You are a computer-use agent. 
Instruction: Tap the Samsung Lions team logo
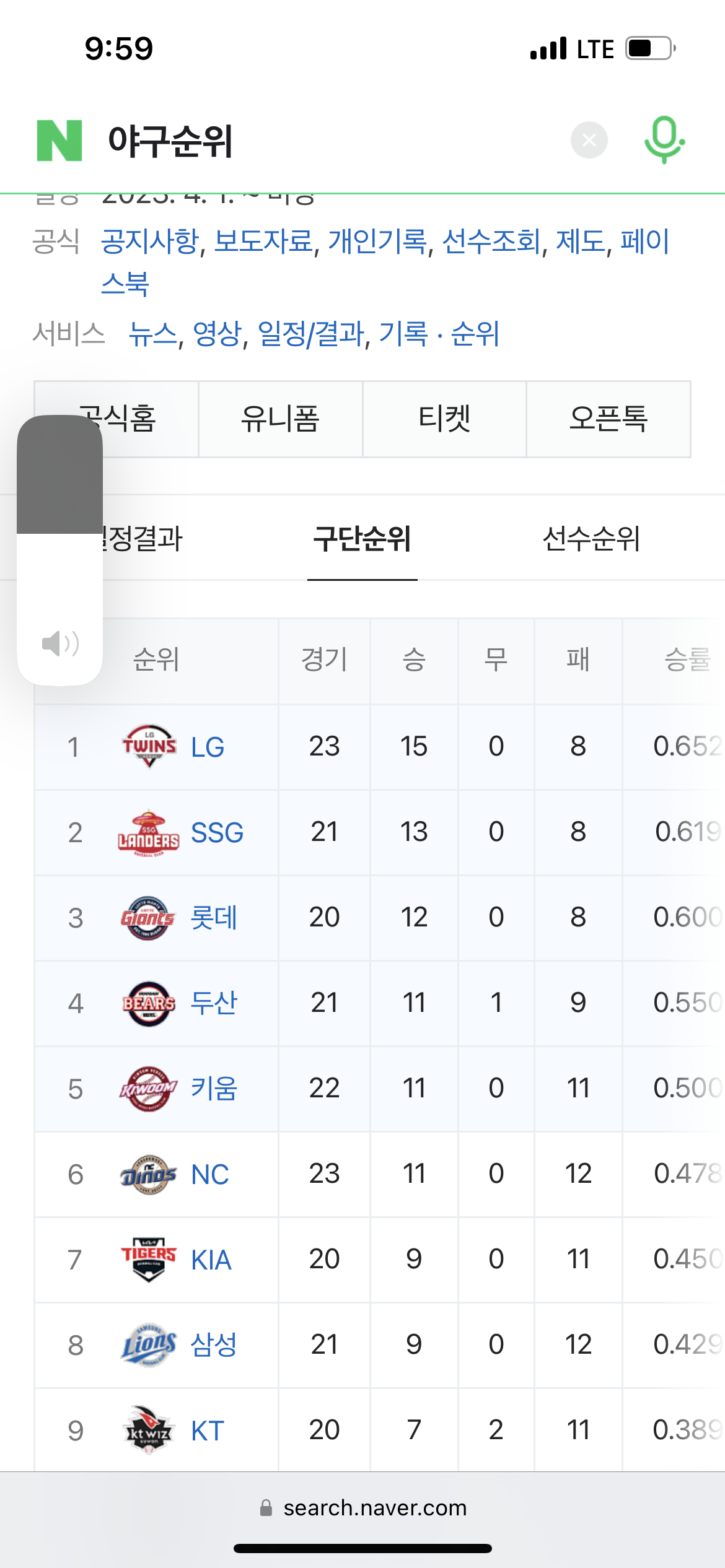tap(149, 1345)
